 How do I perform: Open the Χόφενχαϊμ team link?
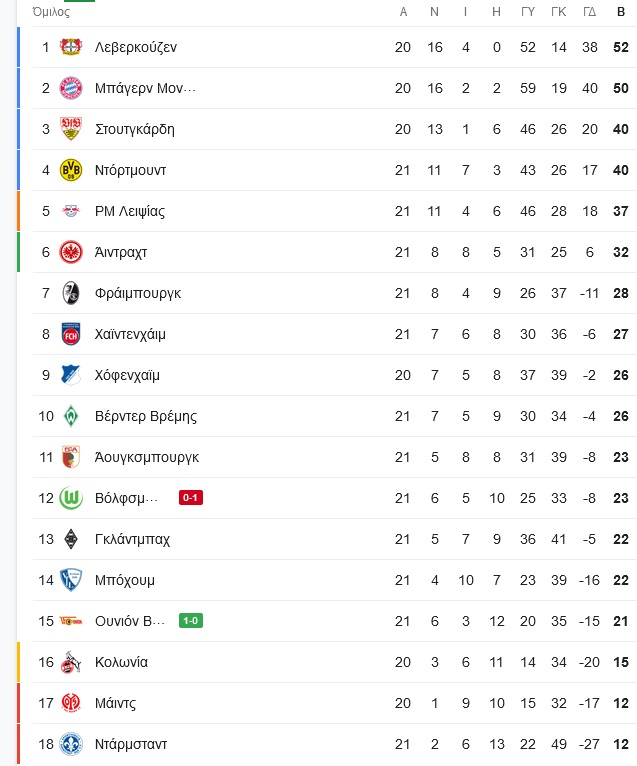point(127,376)
